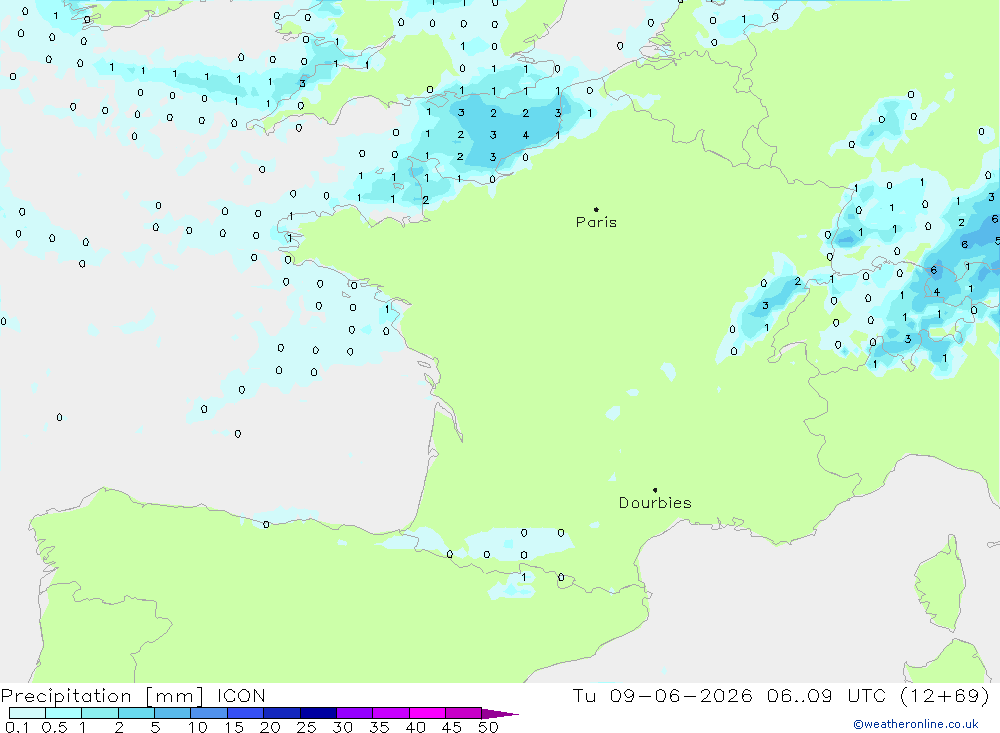Screen dimensions: 1000x733
Task: Click the legend value label '0.5'
Action: click(x=54, y=727)
